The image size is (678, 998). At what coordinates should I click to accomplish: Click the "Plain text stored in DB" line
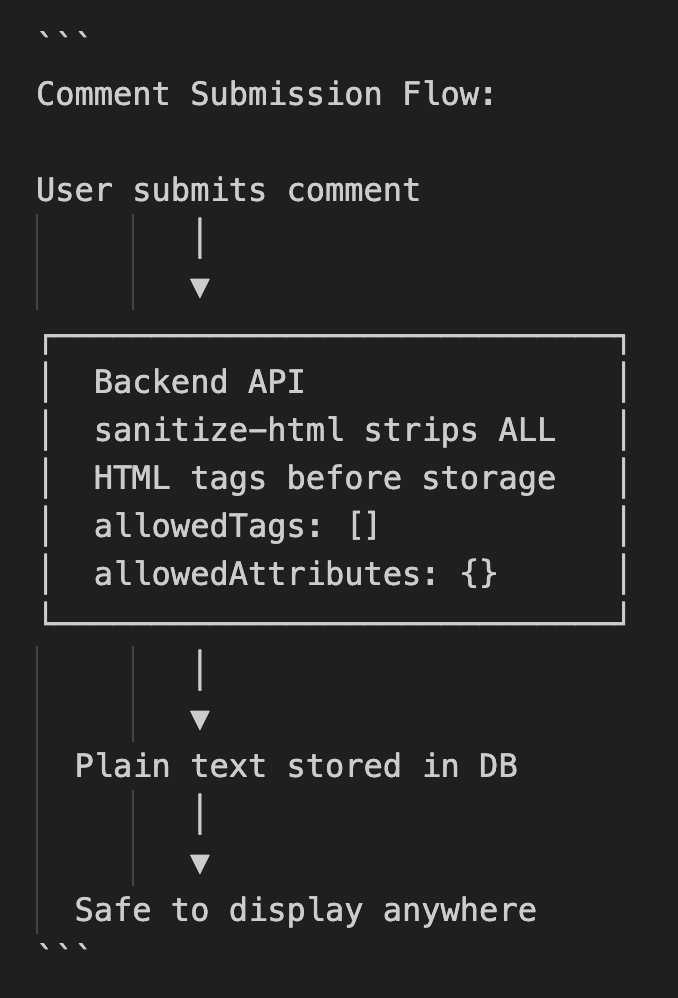click(296, 766)
